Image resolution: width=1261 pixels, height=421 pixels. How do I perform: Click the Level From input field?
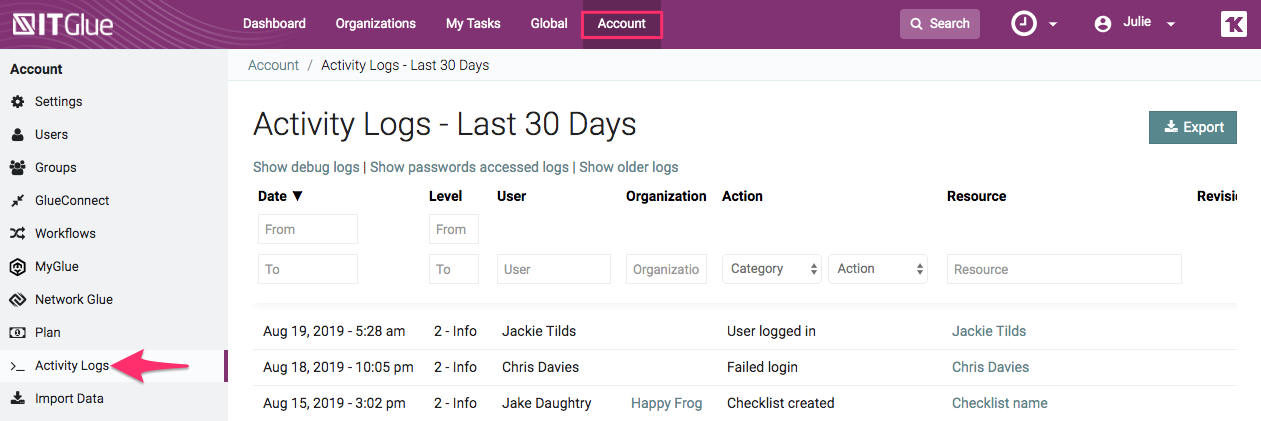pos(454,229)
